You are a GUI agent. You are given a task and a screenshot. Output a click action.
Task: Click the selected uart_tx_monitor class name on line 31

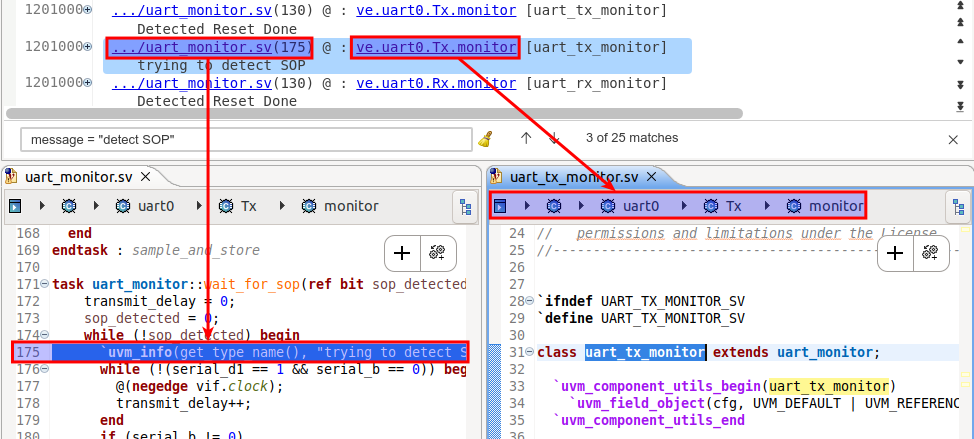(x=645, y=353)
